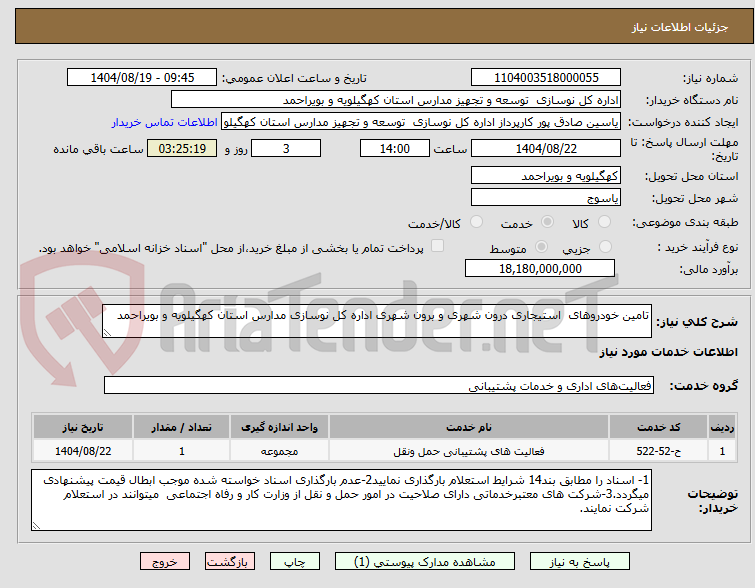Click the پاسخ به نیاز button
The height and width of the screenshot is (588, 755).
[580, 562]
